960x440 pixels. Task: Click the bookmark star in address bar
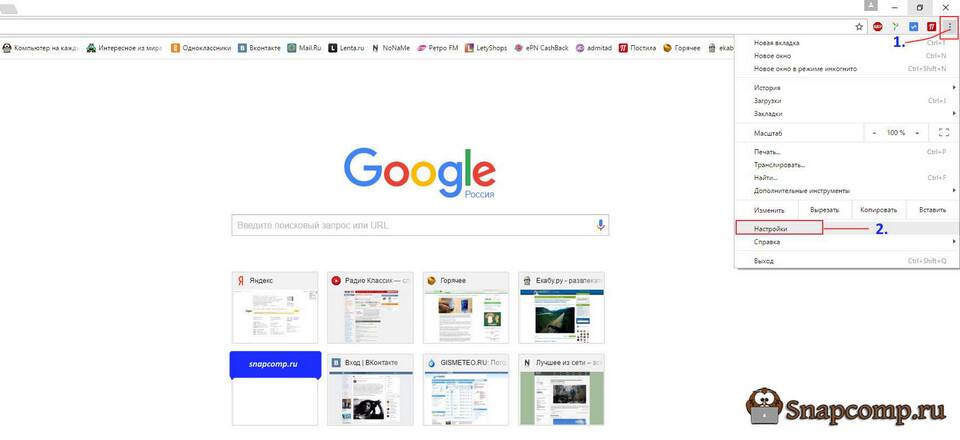coord(859,26)
